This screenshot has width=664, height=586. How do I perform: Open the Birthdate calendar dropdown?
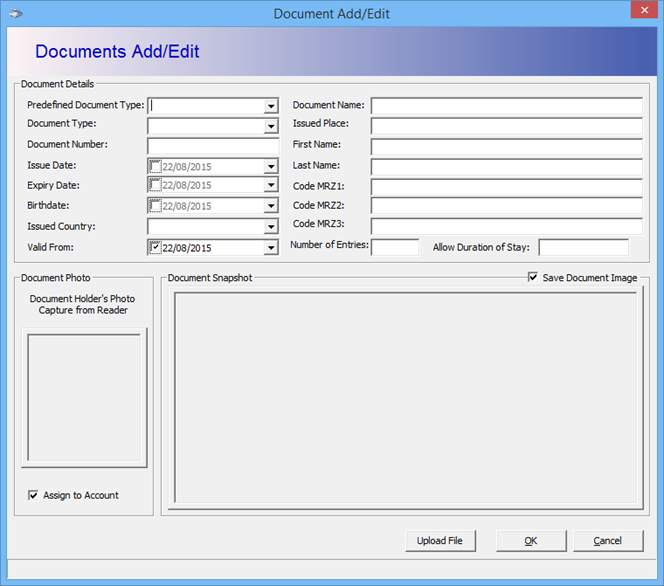point(271,205)
